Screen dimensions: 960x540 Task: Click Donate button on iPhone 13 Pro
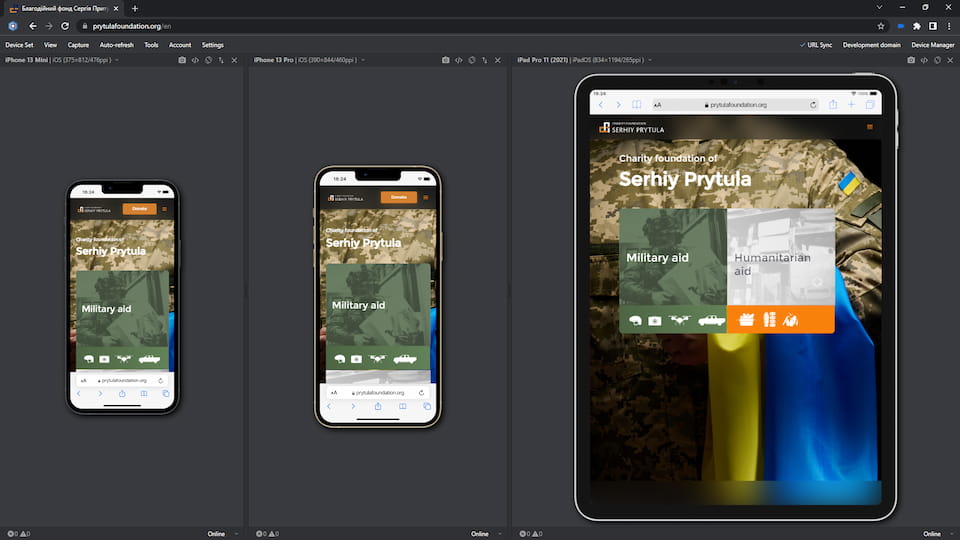pyautogui.click(x=399, y=197)
